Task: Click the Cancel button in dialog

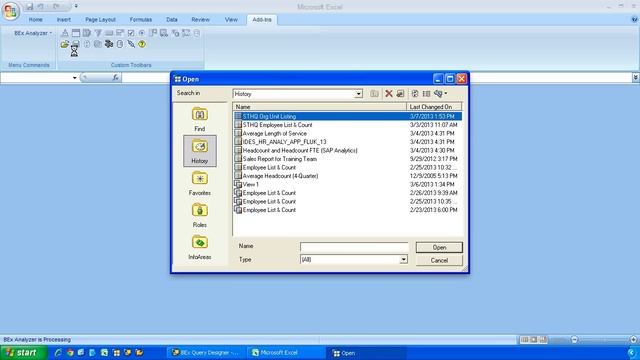Action: (439, 260)
